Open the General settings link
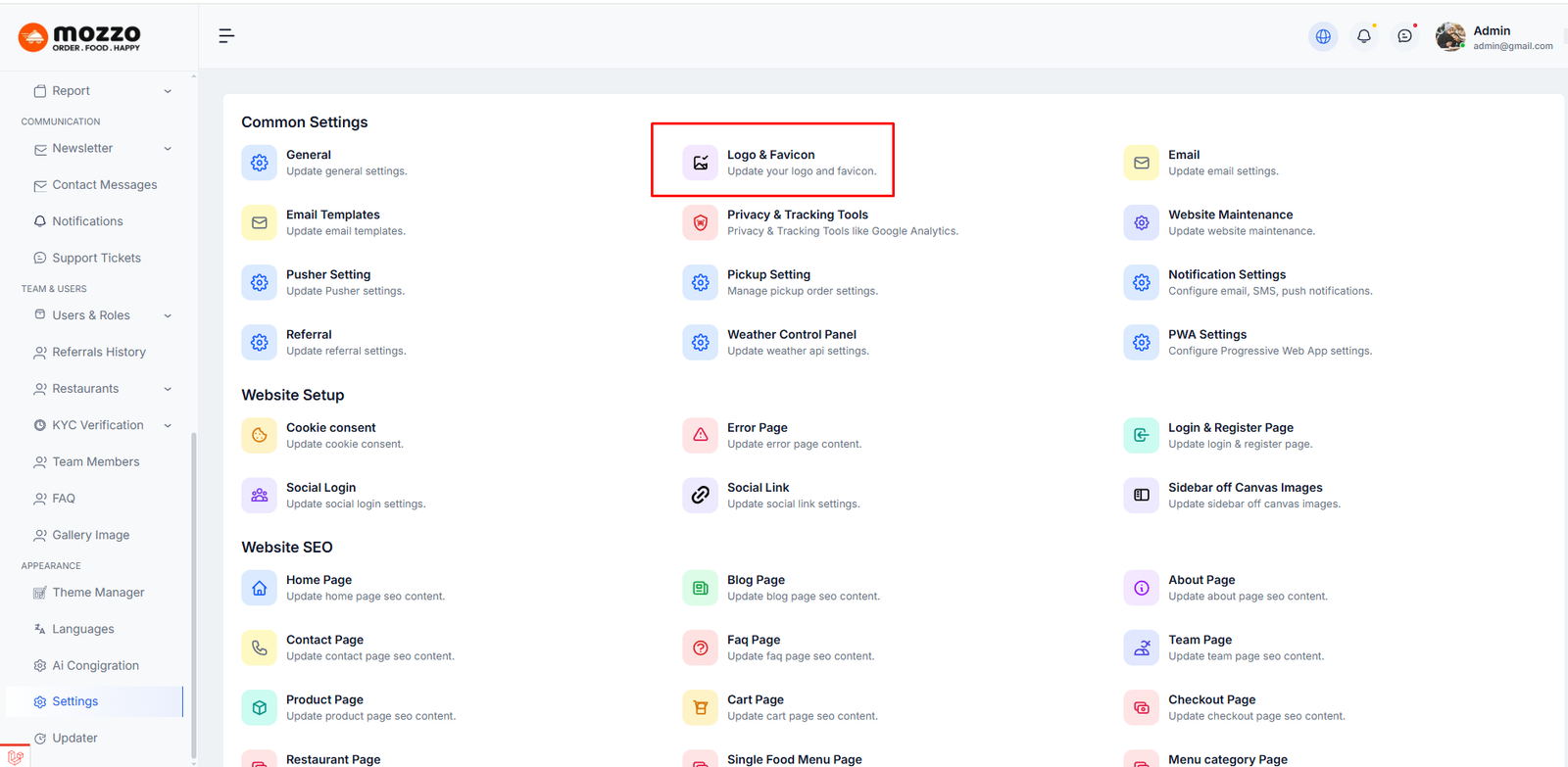This screenshot has width=1568, height=767. (309, 155)
